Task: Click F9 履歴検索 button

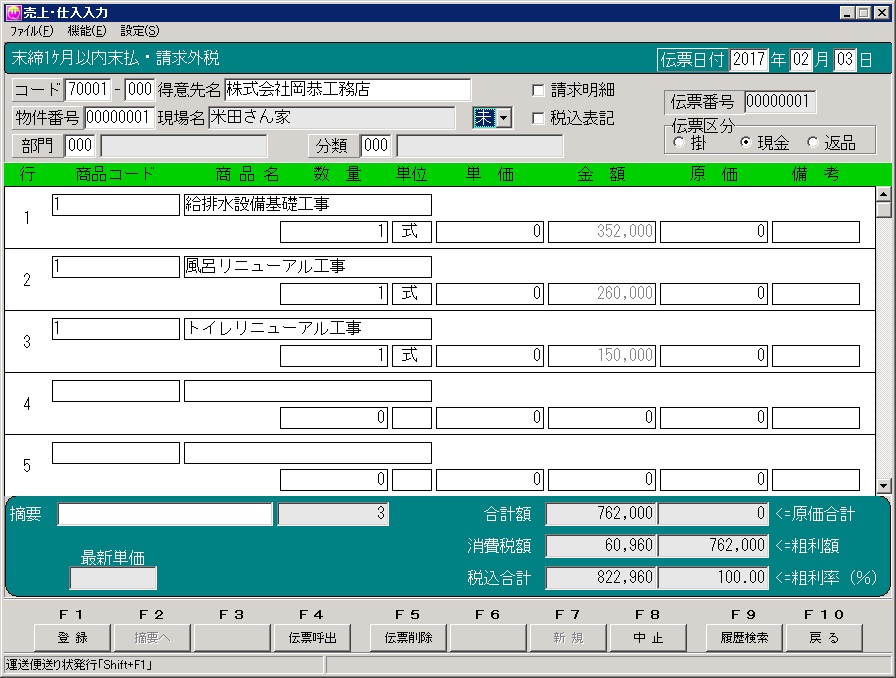Action: [x=744, y=637]
